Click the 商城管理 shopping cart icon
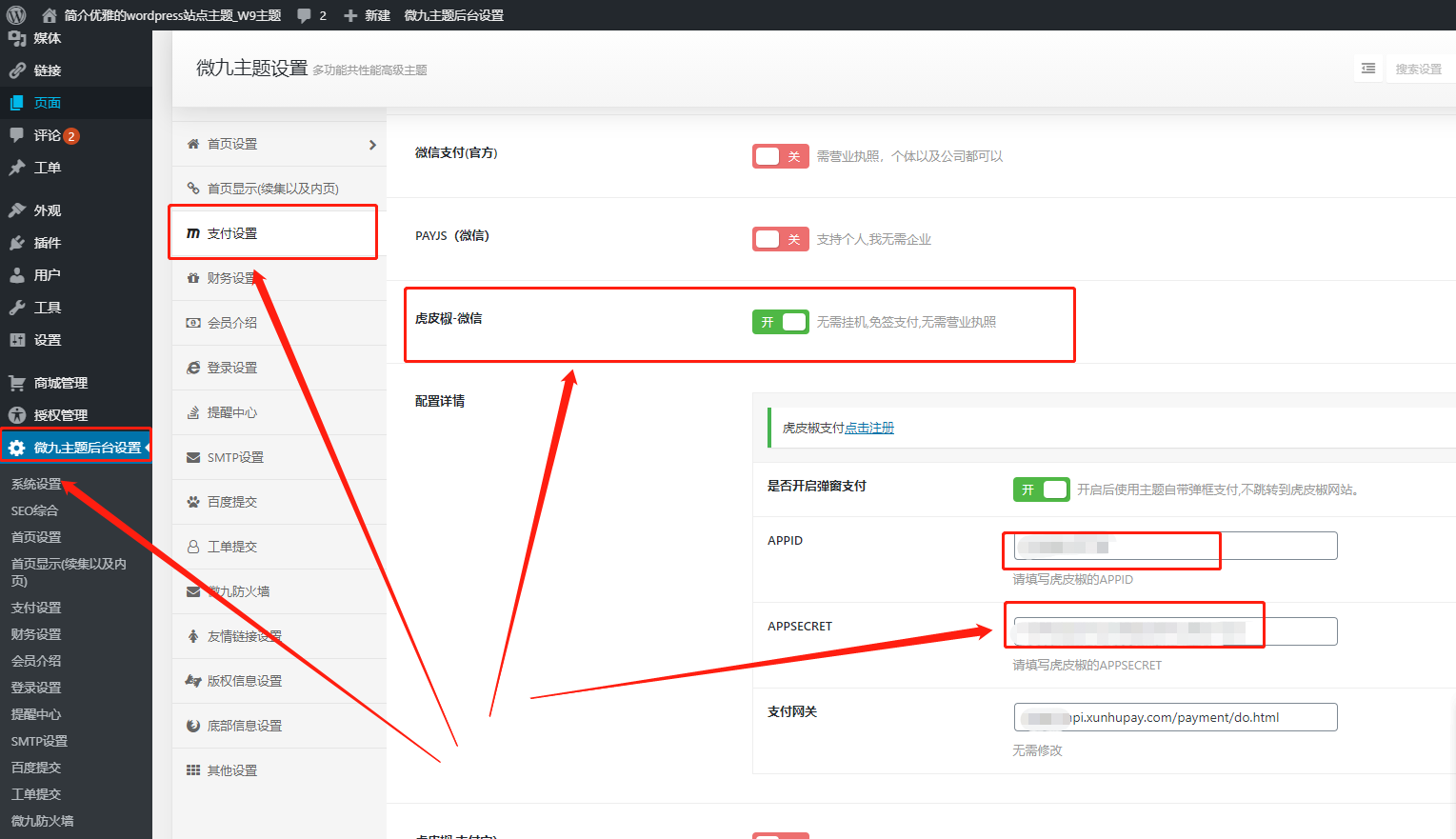 [x=16, y=383]
